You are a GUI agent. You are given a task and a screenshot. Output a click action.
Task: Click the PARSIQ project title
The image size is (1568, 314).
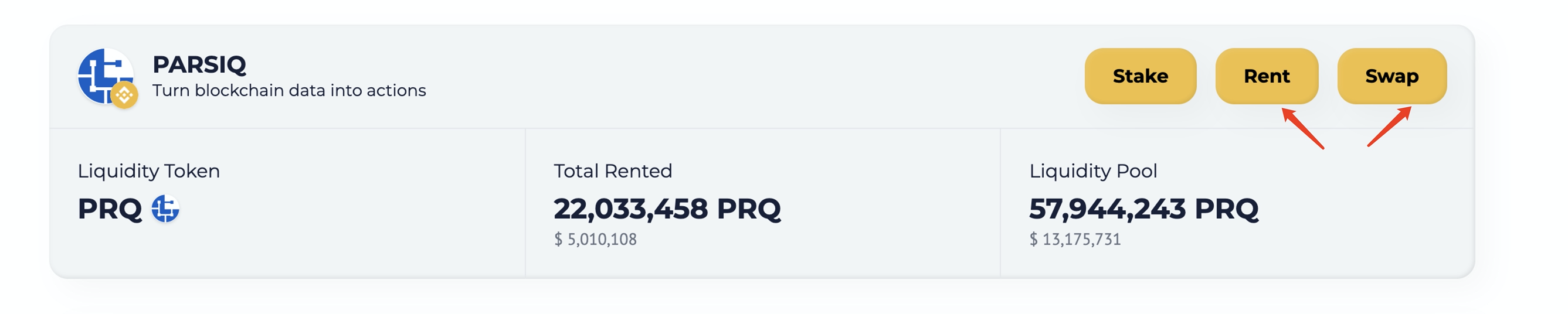[199, 64]
